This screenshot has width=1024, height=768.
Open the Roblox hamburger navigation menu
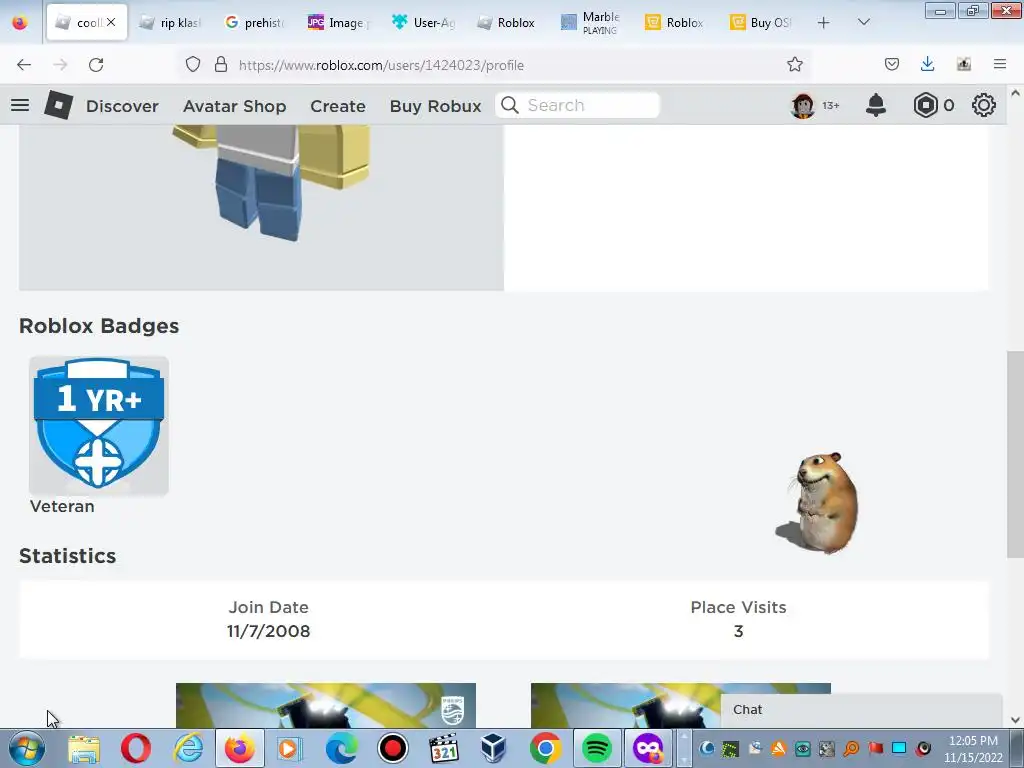click(20, 105)
